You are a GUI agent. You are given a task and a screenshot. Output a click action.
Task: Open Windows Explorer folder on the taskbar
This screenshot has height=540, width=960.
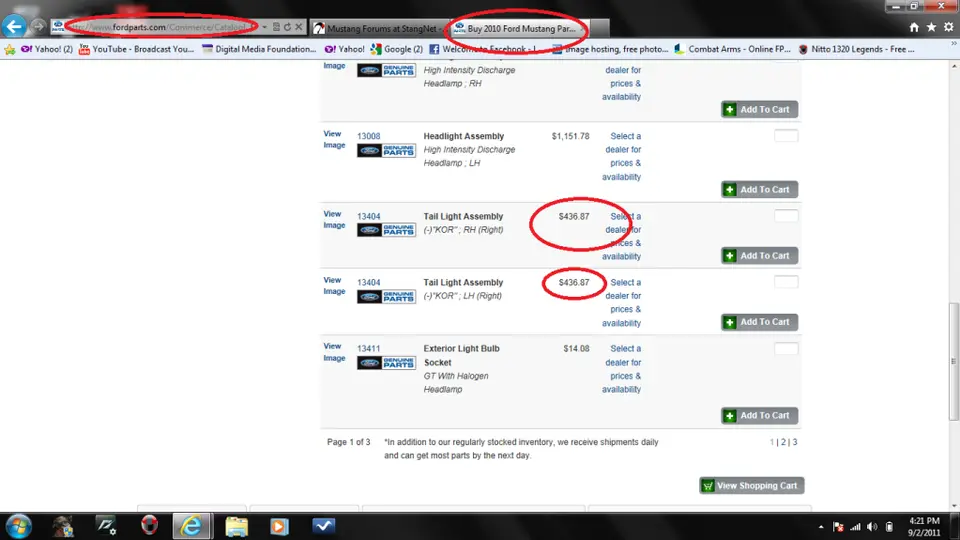[236, 526]
